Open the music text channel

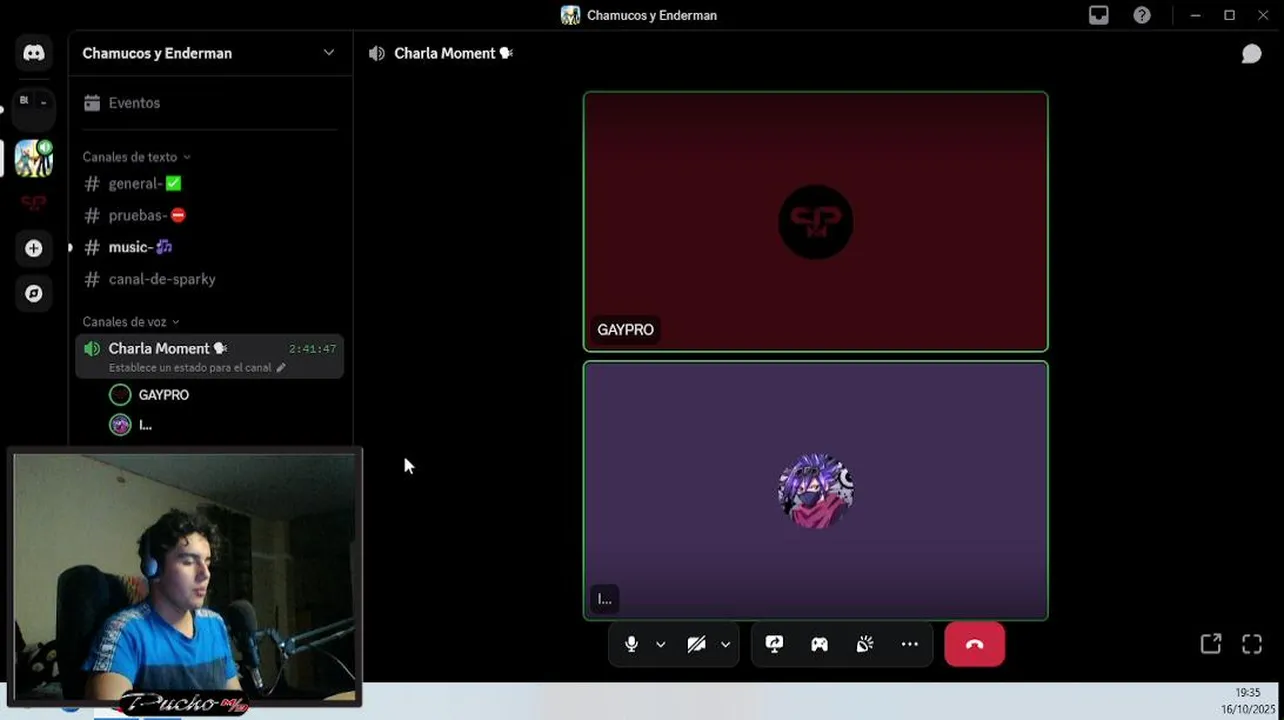click(x=210, y=247)
